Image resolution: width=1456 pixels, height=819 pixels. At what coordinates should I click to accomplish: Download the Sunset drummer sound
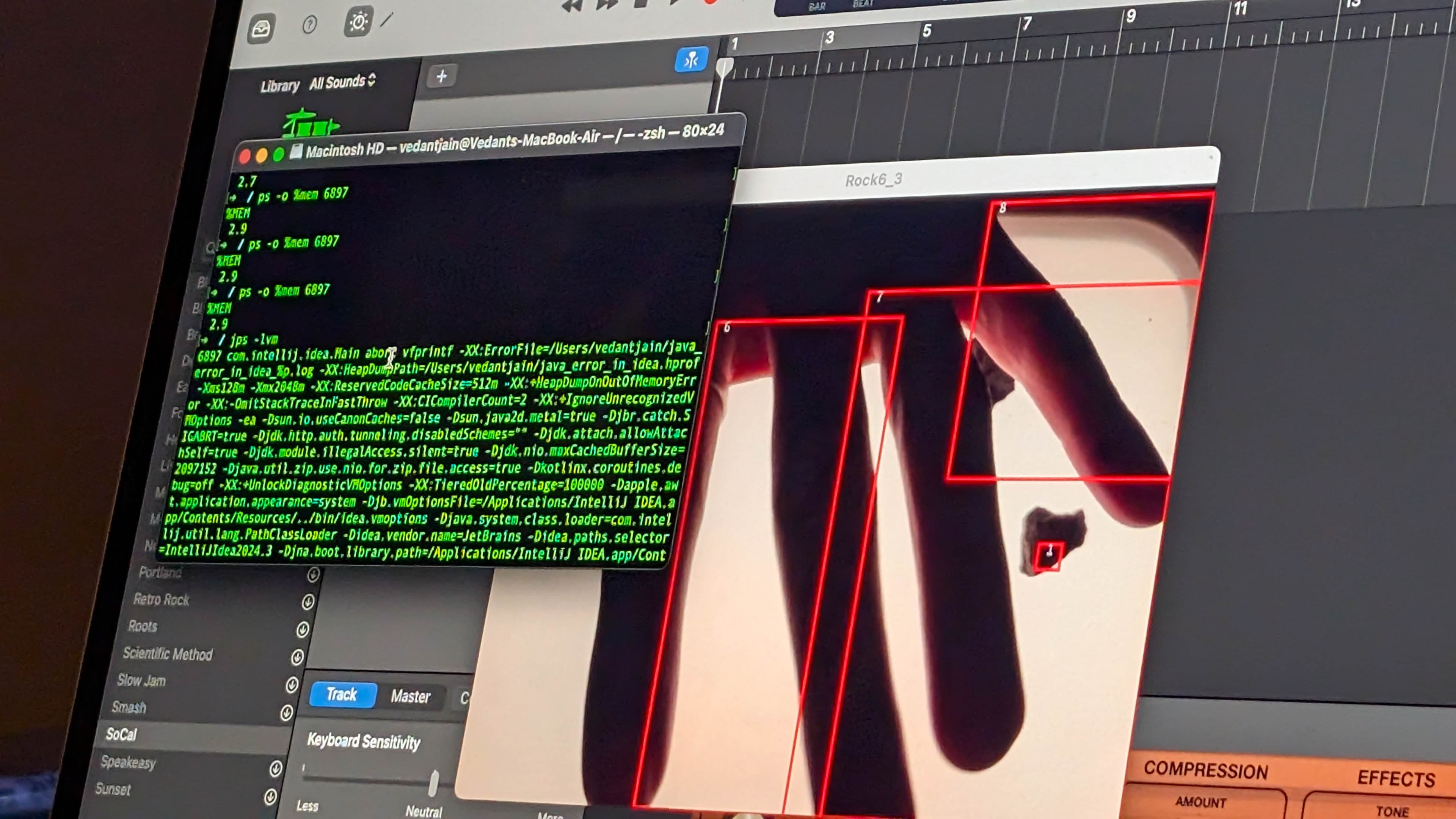[270, 797]
